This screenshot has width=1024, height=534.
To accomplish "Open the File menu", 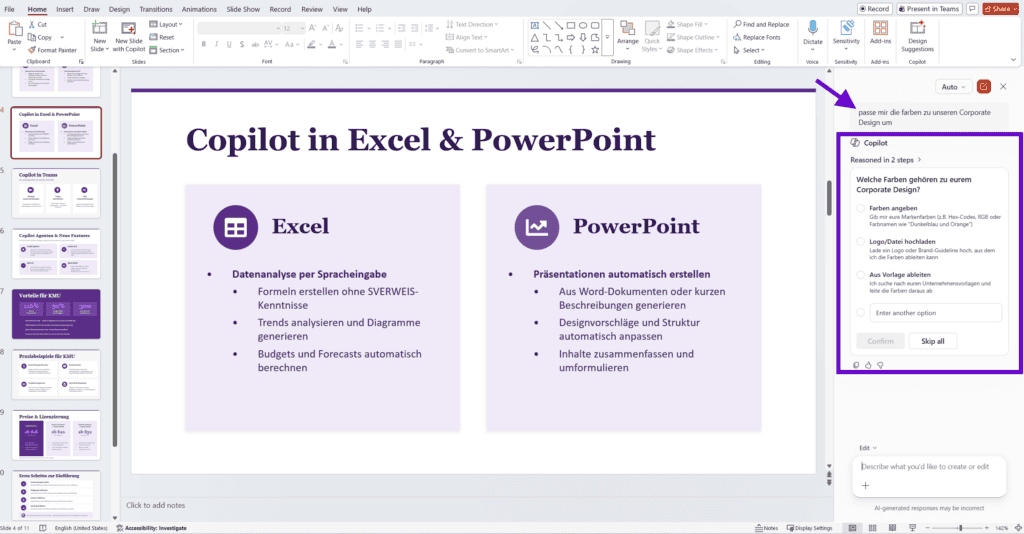I will coord(9,9).
